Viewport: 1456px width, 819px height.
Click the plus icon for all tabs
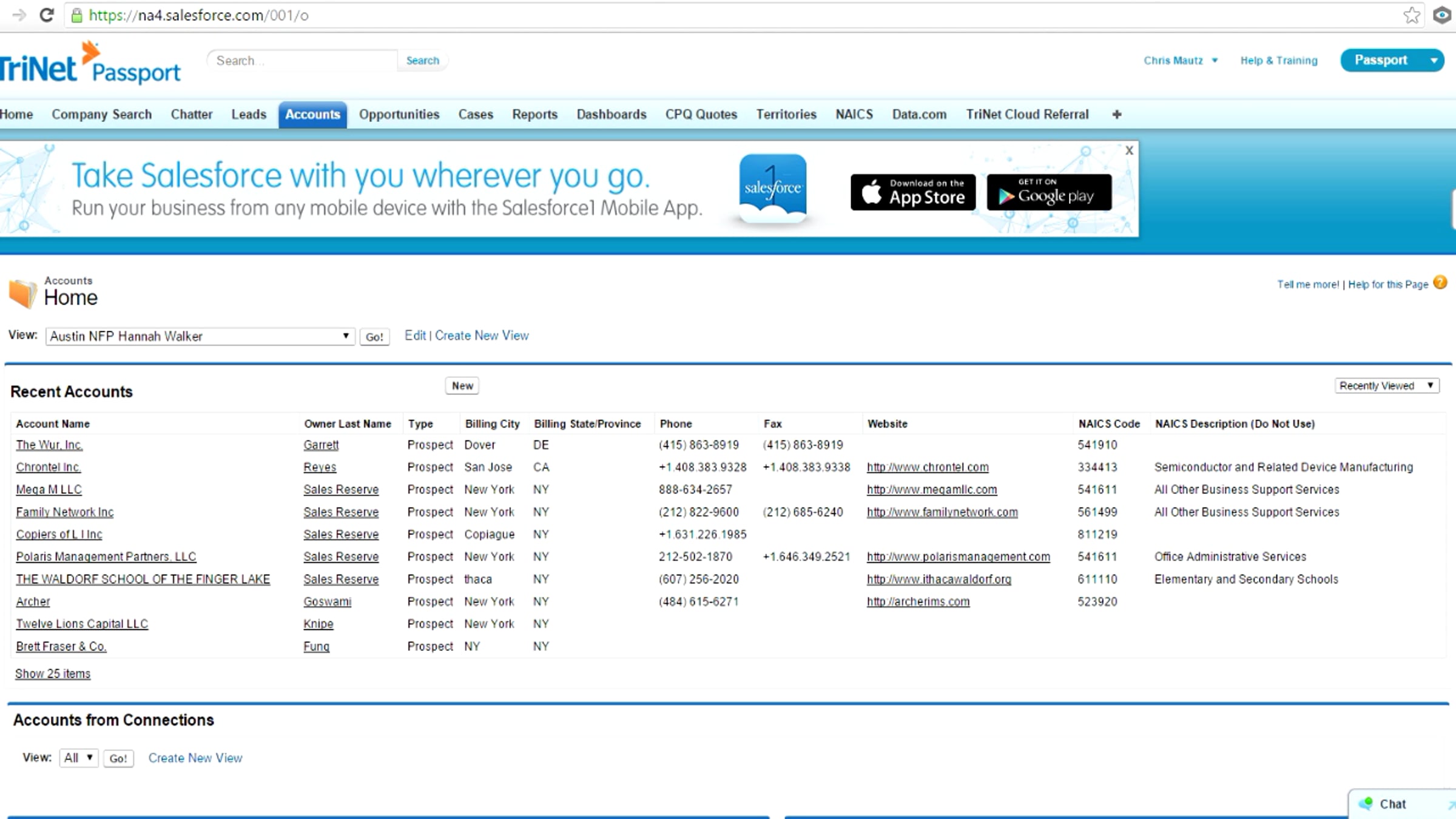click(1117, 115)
